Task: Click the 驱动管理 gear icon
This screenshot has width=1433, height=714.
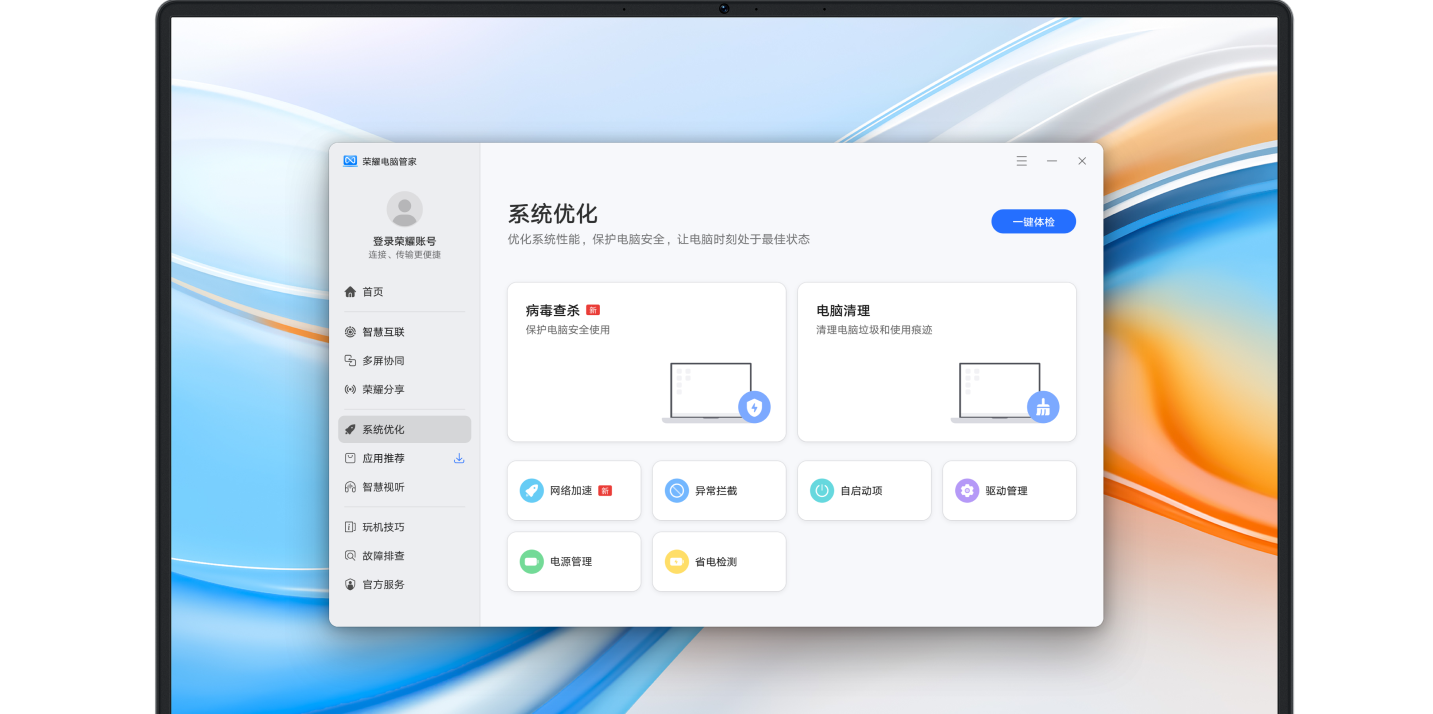Action: [x=966, y=490]
